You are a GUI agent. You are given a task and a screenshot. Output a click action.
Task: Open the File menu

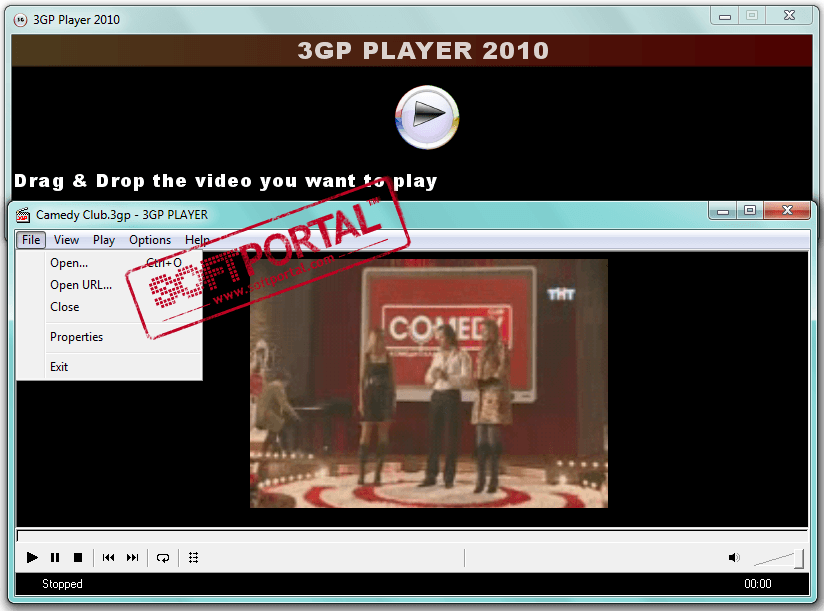click(31, 240)
